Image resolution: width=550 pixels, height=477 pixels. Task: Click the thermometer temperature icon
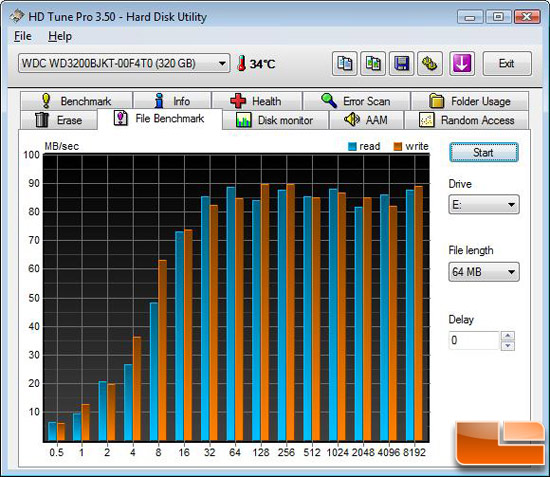pyautogui.click(x=241, y=63)
